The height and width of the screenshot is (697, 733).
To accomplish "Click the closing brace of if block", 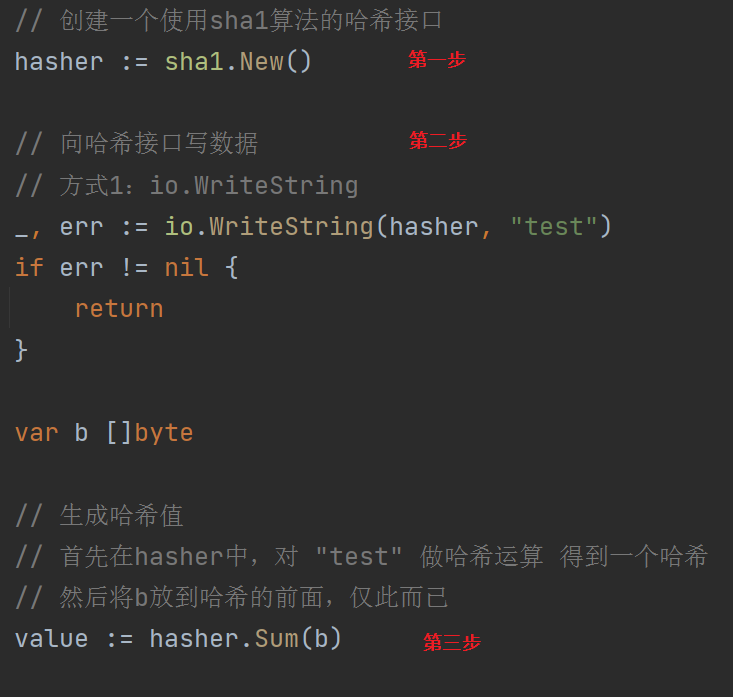I will click(x=21, y=350).
